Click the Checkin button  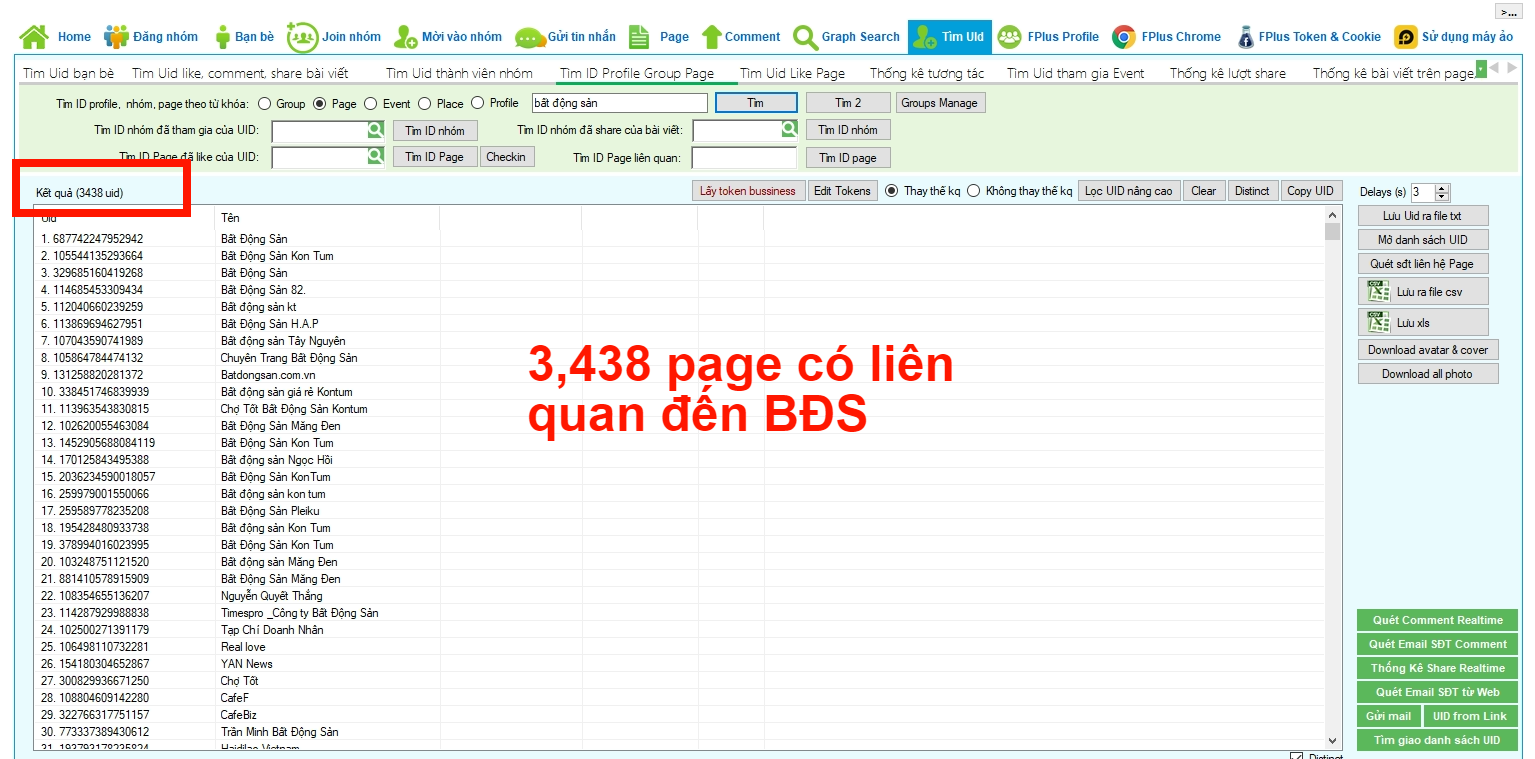point(506,157)
